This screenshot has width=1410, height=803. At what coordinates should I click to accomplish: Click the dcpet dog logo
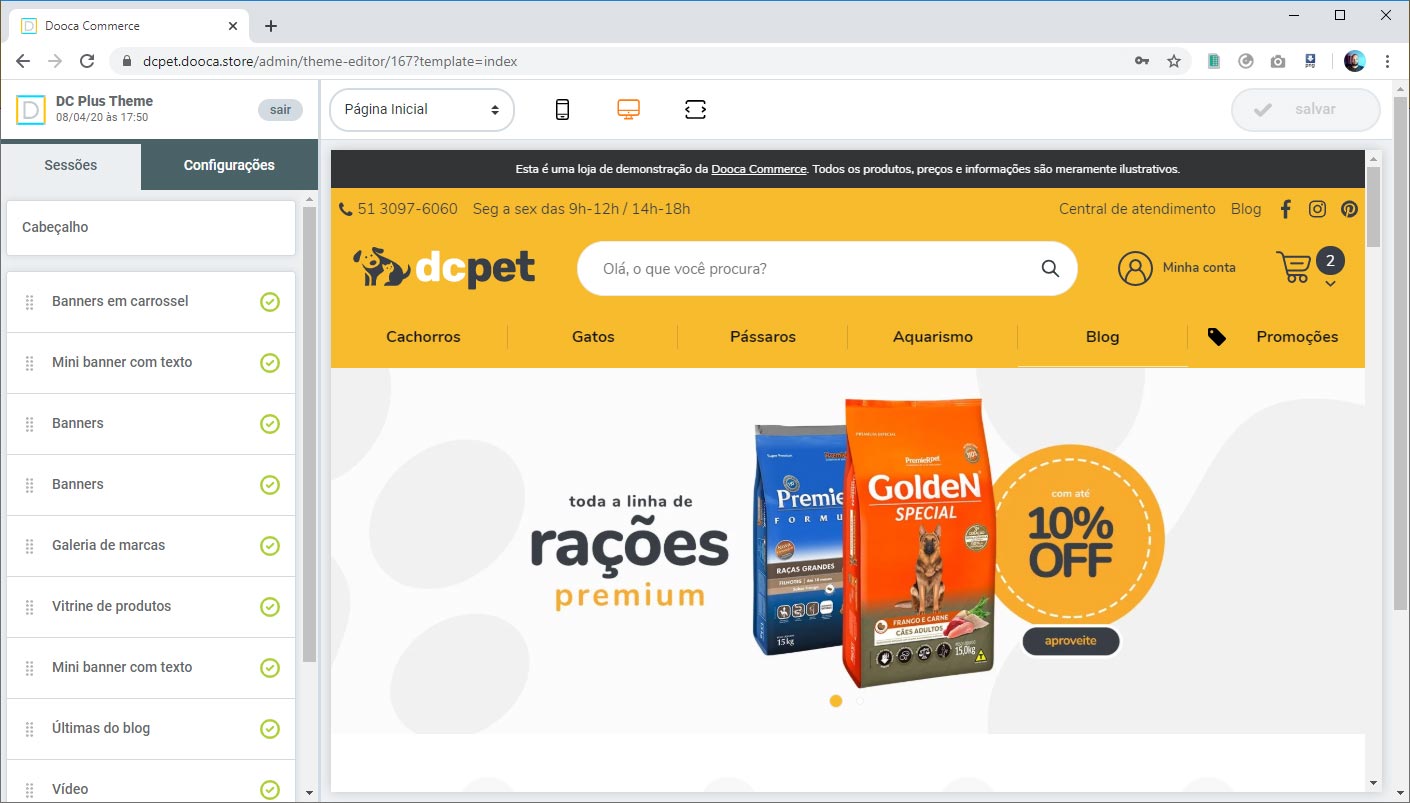tap(444, 267)
